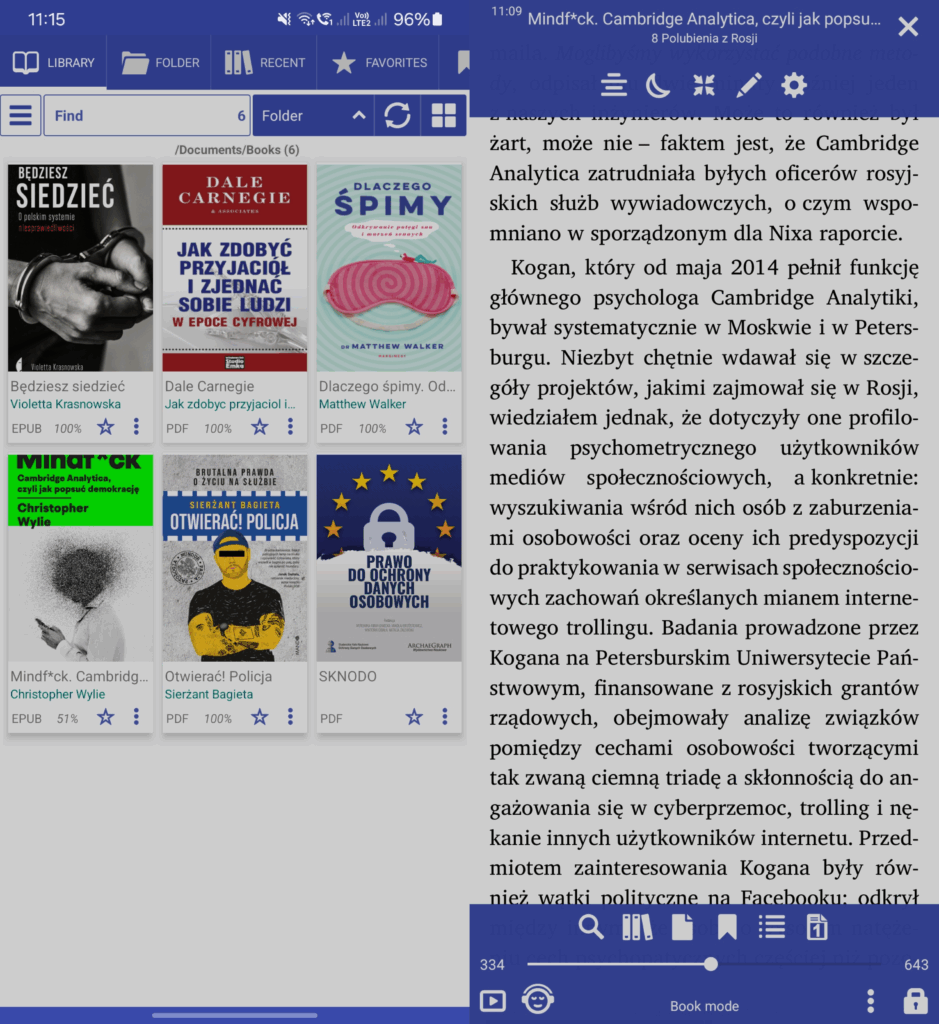This screenshot has height=1024, width=939.
Task: Click the current page number 334
Action: coord(492,965)
